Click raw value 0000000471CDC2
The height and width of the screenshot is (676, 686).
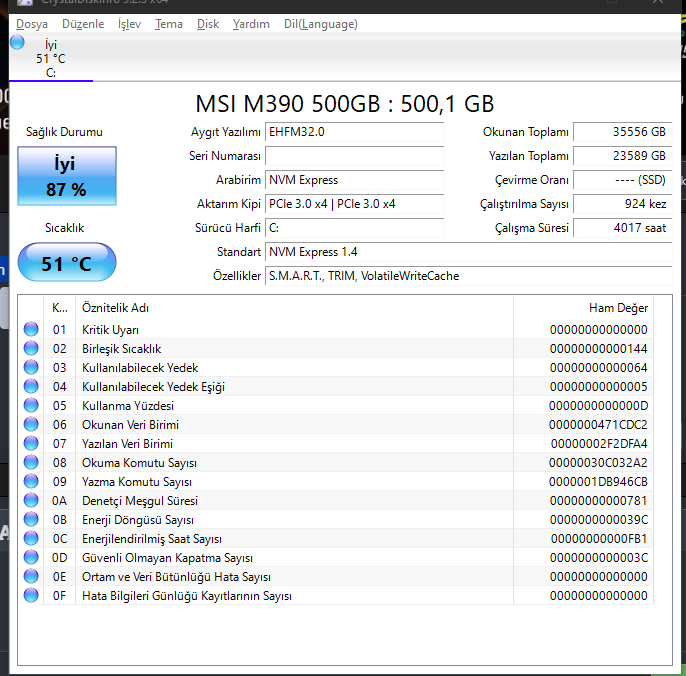tap(598, 425)
